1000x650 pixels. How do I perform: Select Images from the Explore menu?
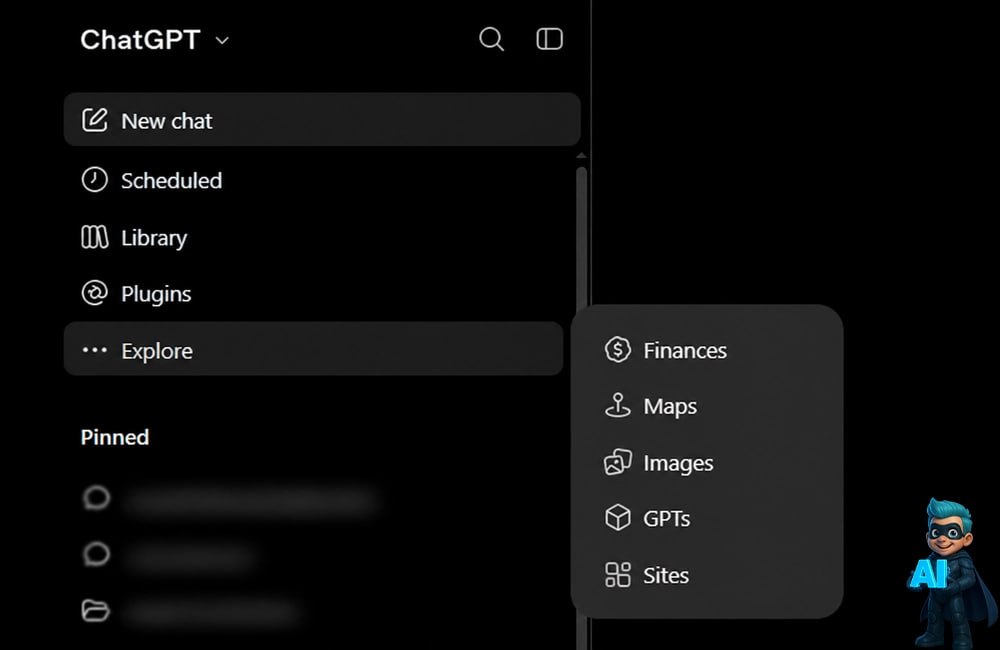coord(707,462)
